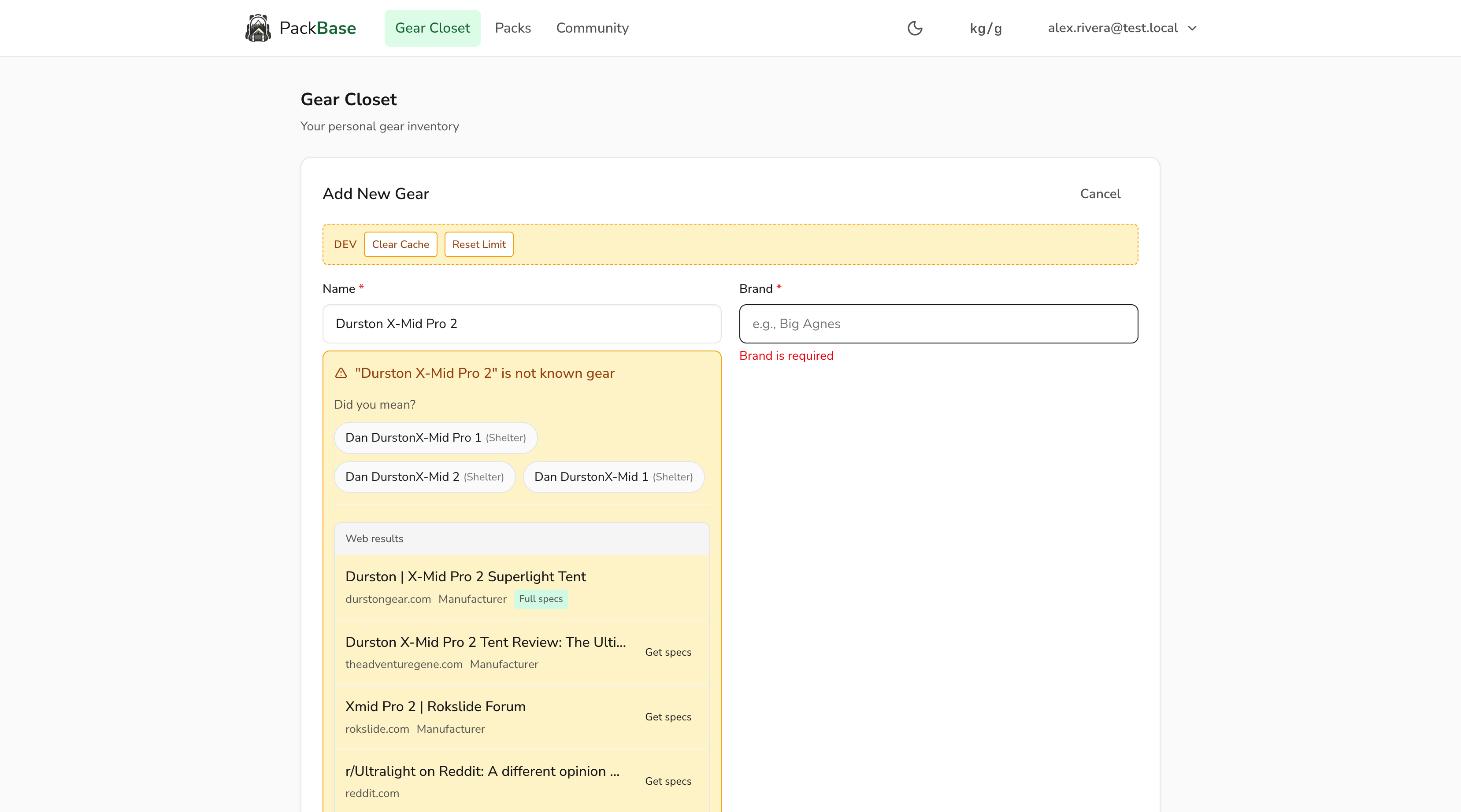Switch to the Packs section
The height and width of the screenshot is (812, 1461).
pos(513,28)
